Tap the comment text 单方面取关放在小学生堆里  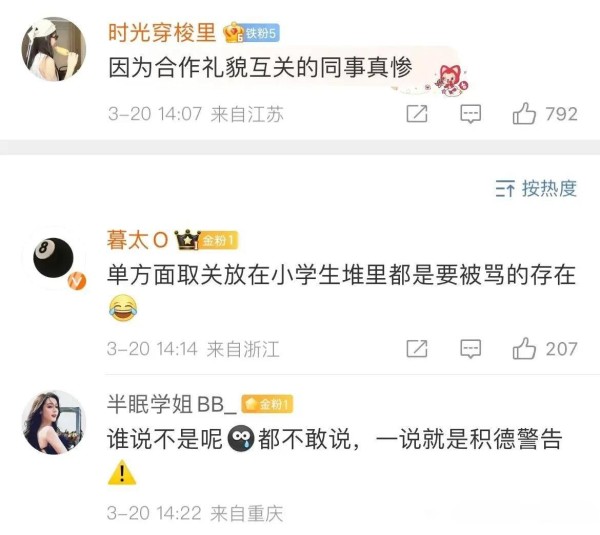pyautogui.click(x=247, y=275)
